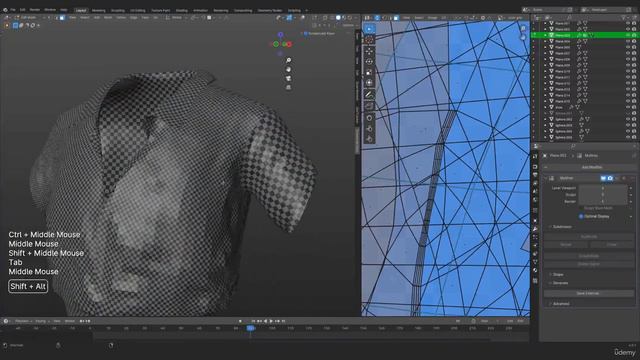Viewport: 640px width, 360px height.
Task: Click the Play animation button in timeline
Action: 271,321
